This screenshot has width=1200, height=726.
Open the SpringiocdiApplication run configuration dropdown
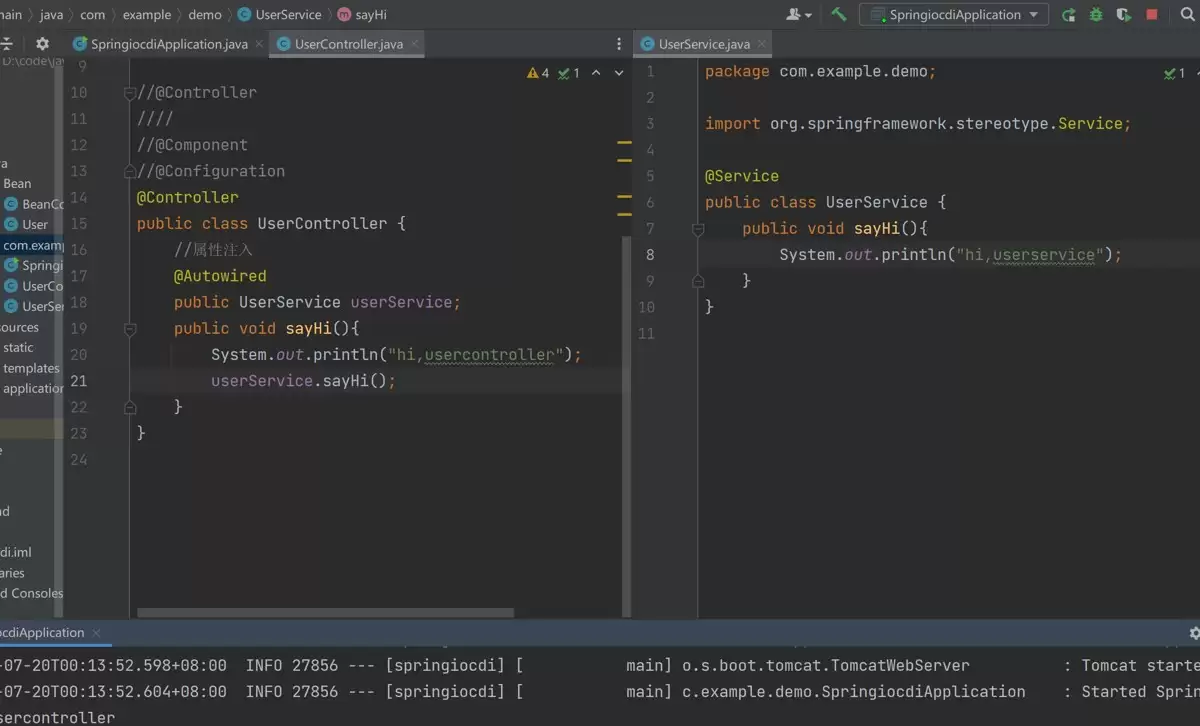pyautogui.click(x=954, y=15)
